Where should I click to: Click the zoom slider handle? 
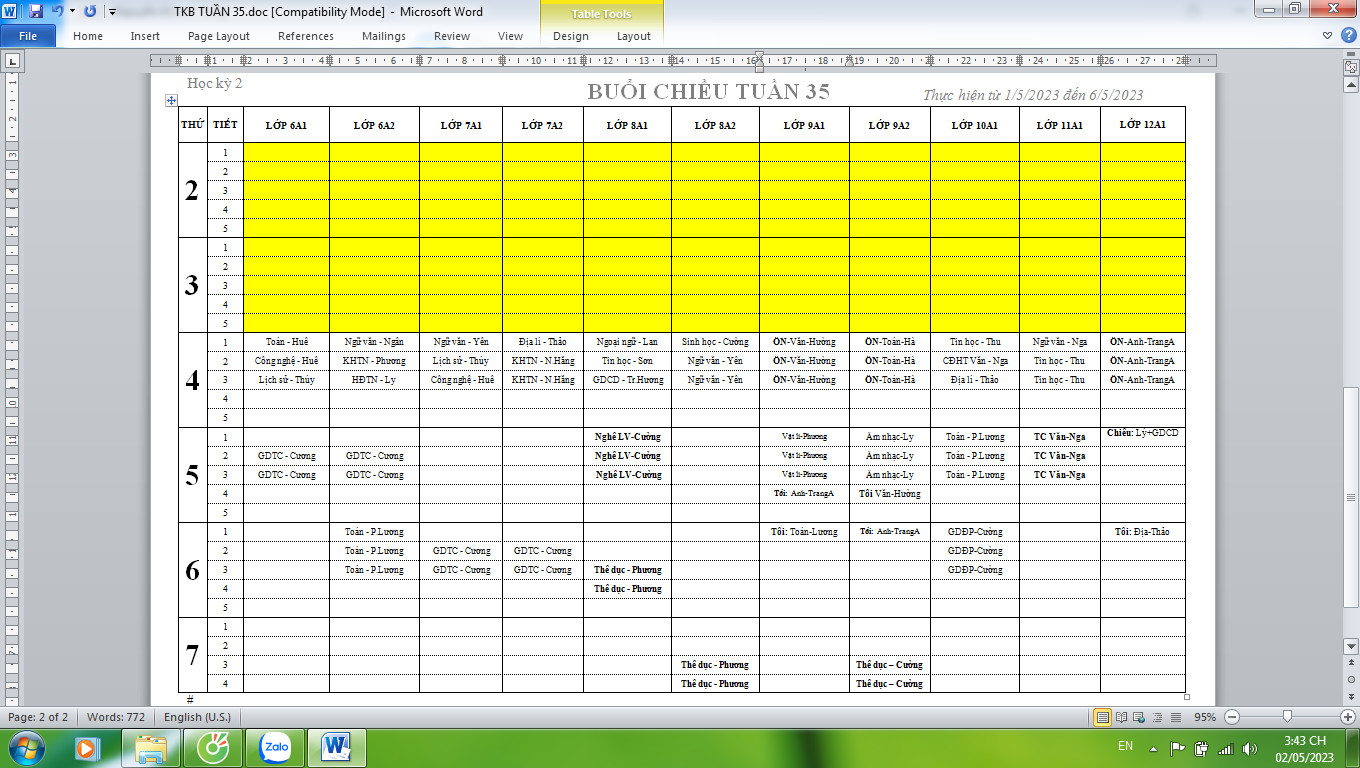click(x=1287, y=717)
